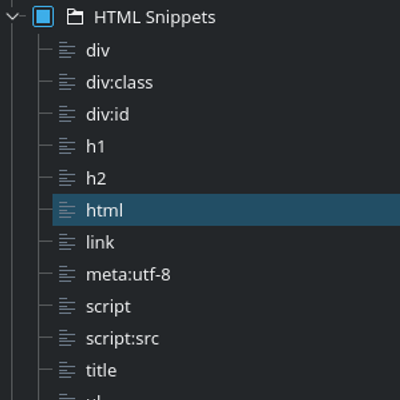
Task: Click the div:id snippet icon
Action: (67, 114)
